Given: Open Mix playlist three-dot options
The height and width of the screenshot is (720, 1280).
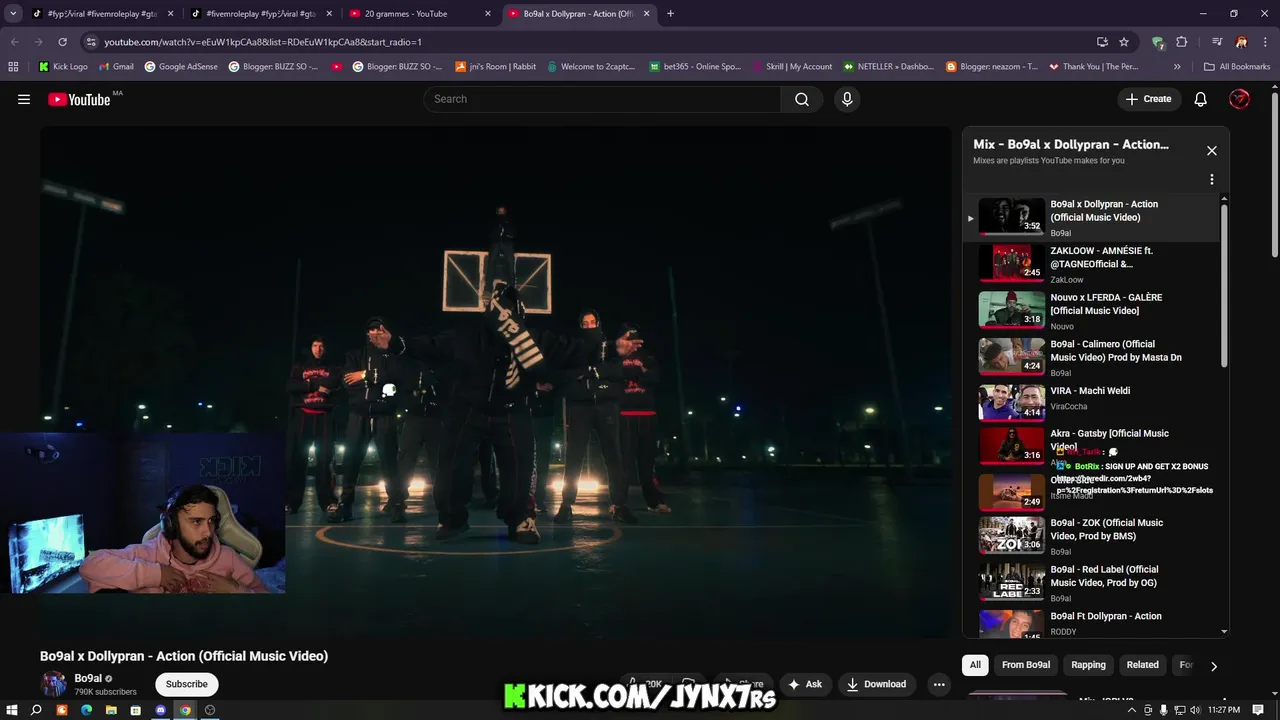Looking at the screenshot, I should (x=1212, y=180).
